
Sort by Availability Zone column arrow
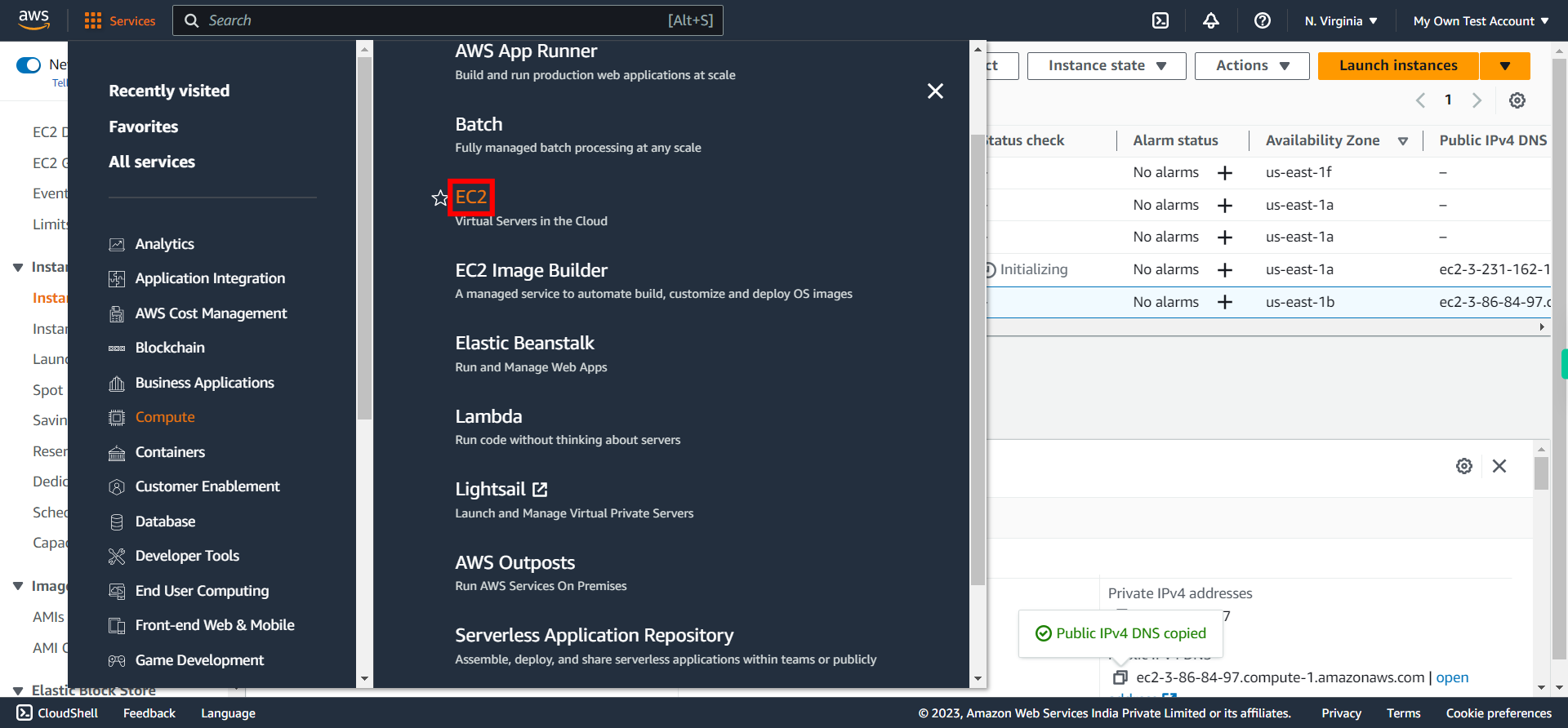pyautogui.click(x=1403, y=141)
